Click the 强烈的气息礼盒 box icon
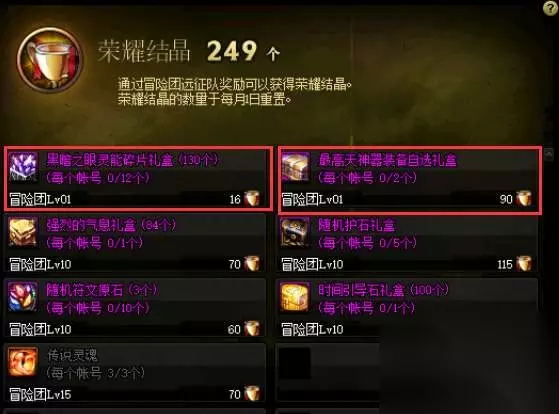 point(23,232)
